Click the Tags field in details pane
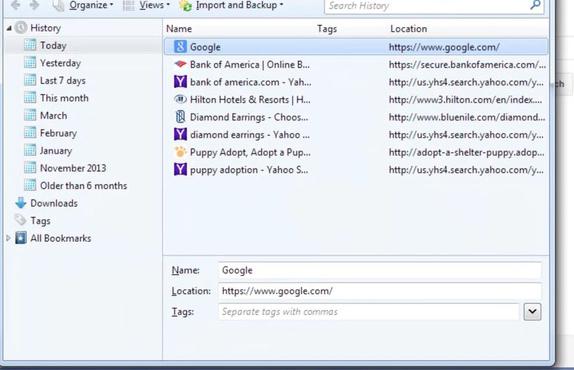This screenshot has height=370, width=574. tap(369, 312)
